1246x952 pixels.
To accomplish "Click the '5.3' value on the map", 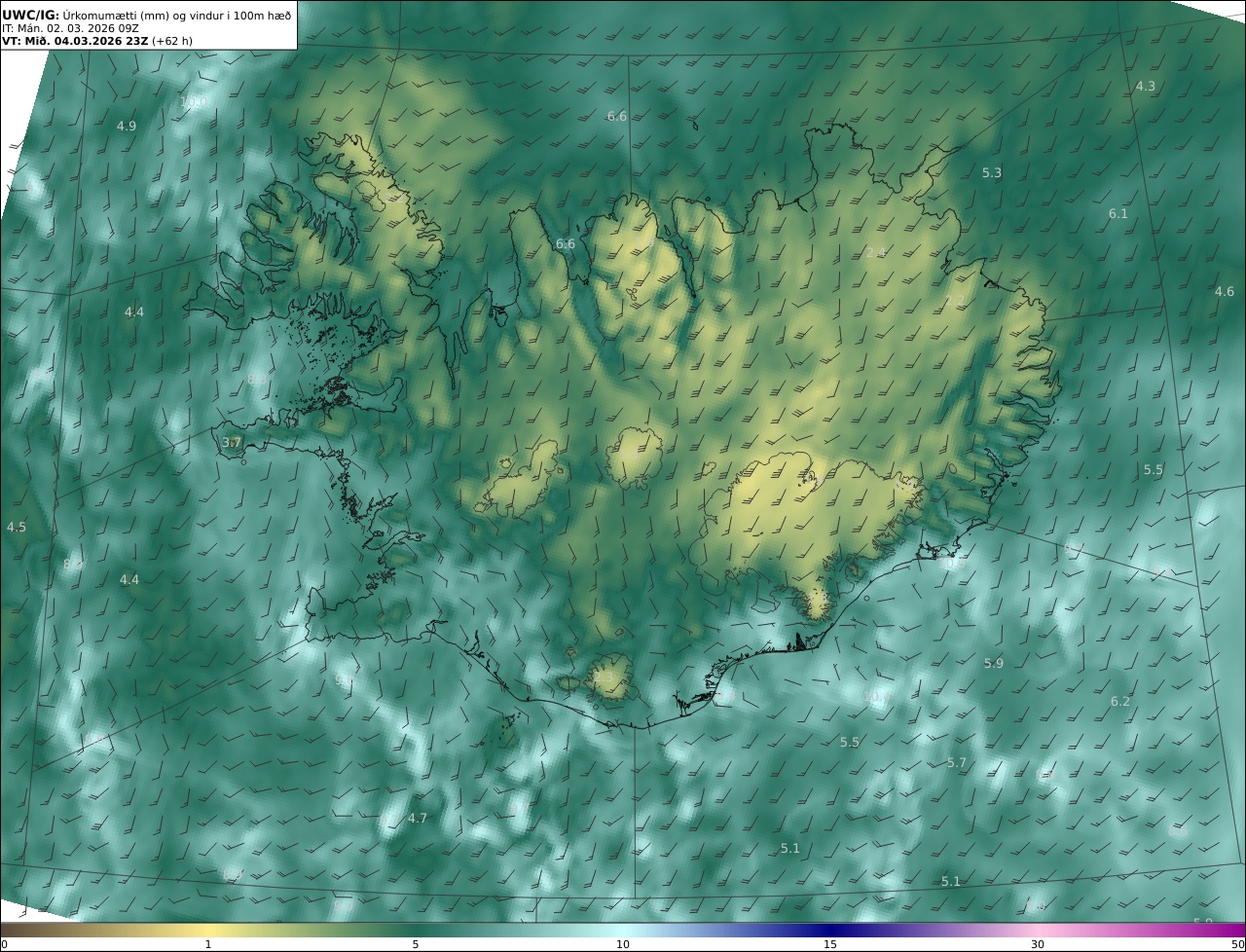I will click(991, 172).
